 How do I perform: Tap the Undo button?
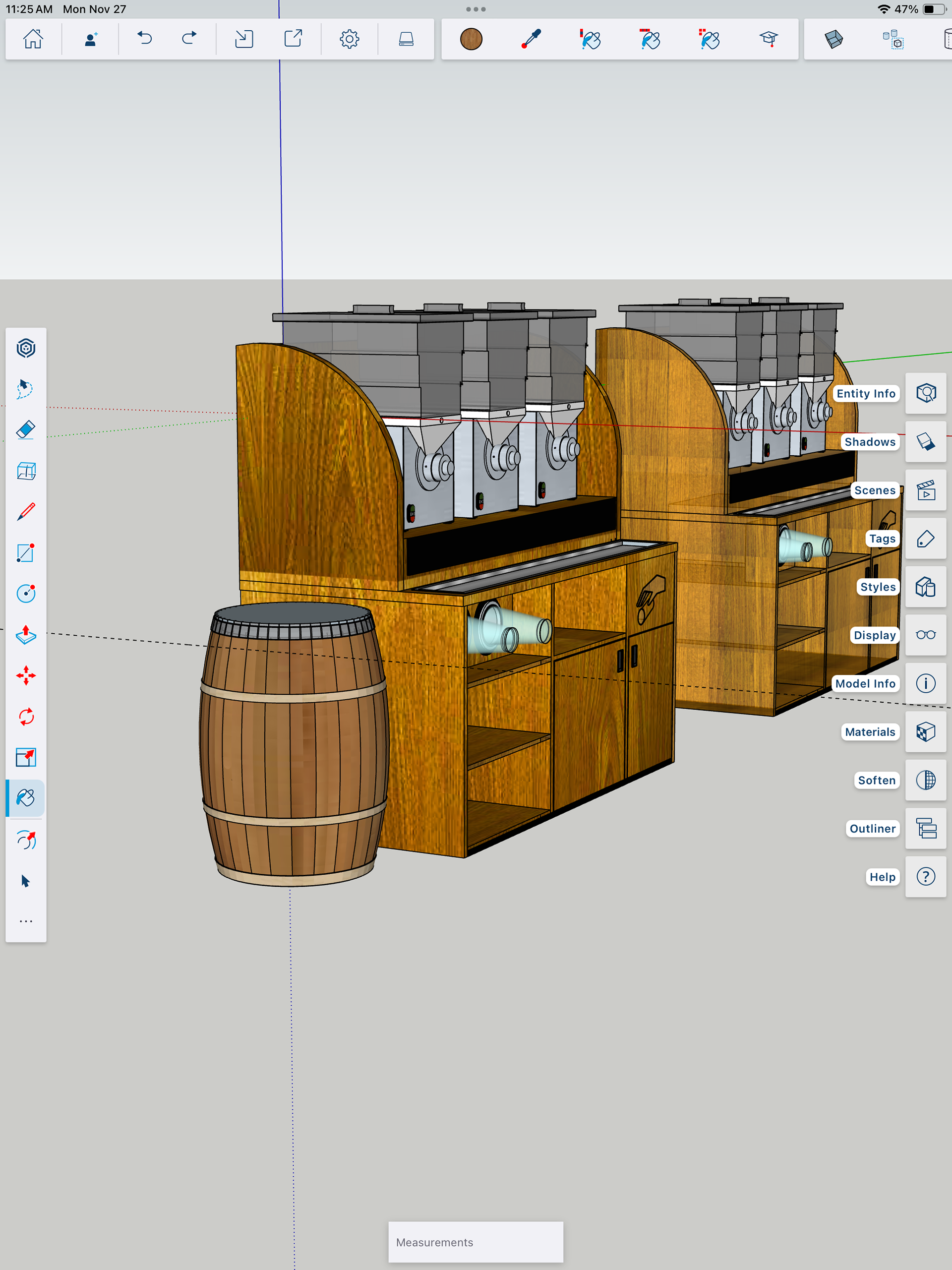(x=145, y=39)
